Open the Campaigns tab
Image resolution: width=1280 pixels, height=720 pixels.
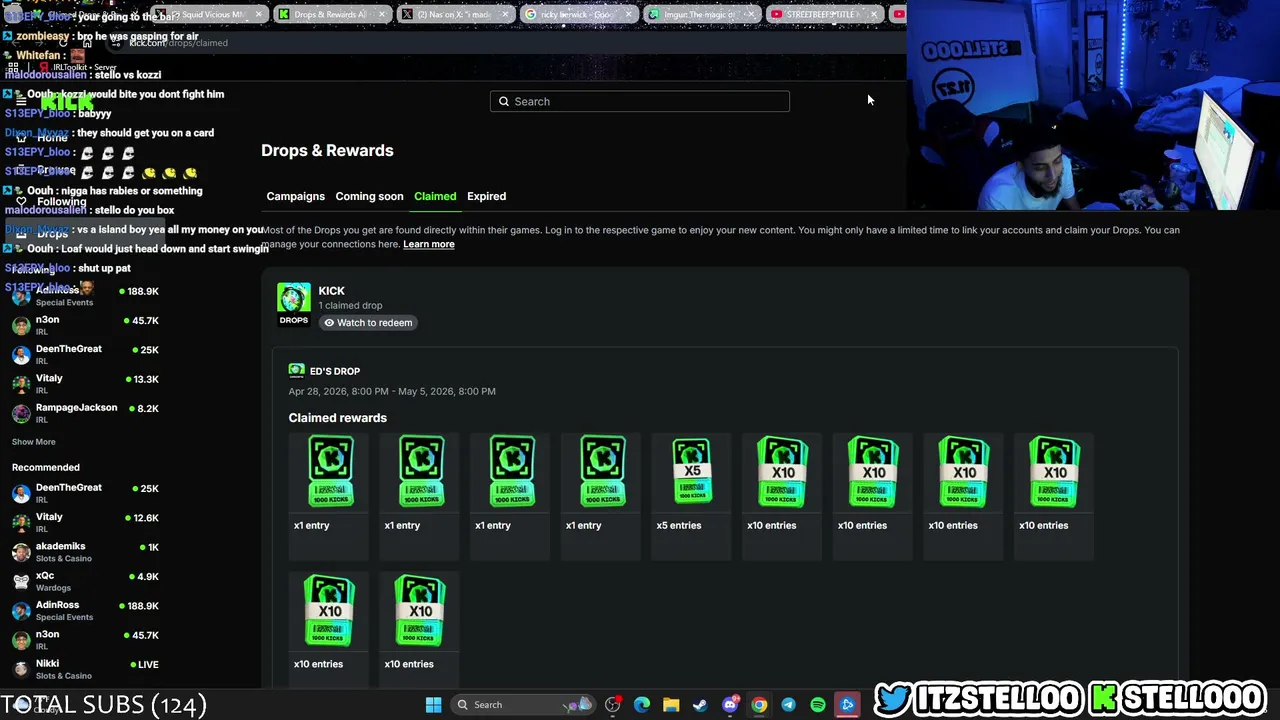295,196
